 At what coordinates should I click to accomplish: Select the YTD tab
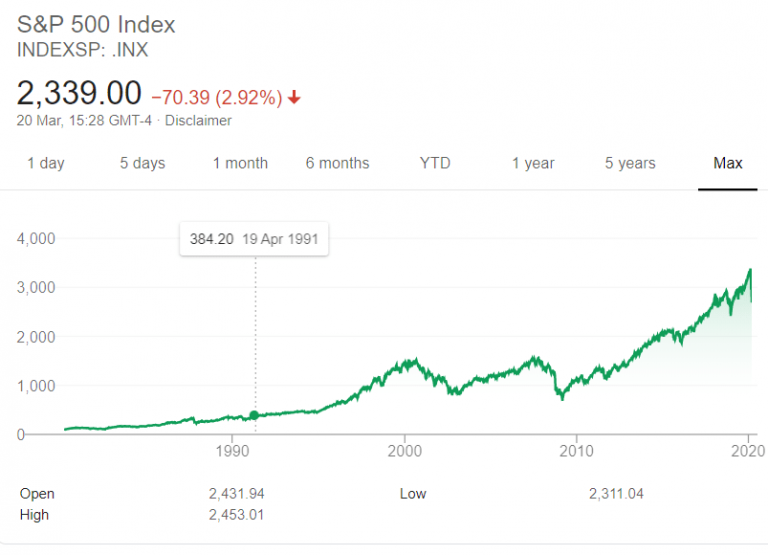tap(435, 163)
